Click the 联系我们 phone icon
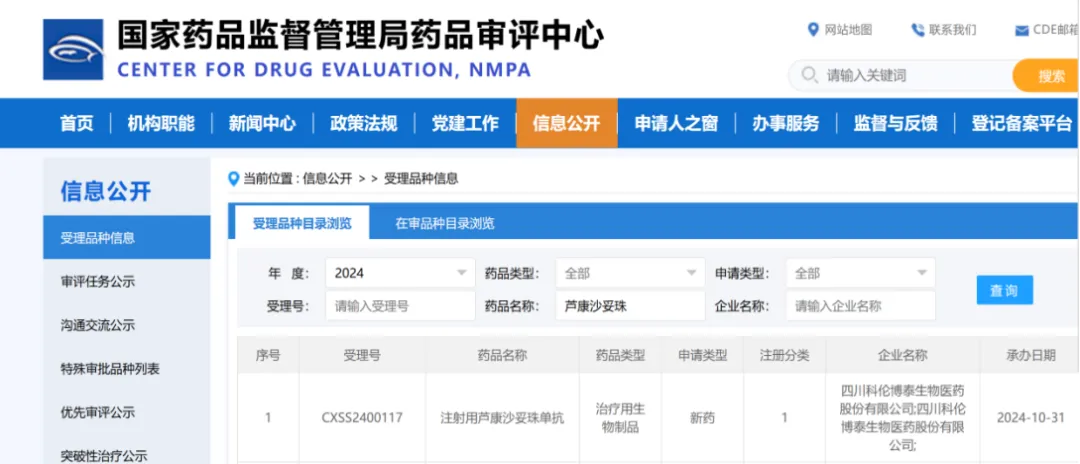The height and width of the screenshot is (464, 1080). [917, 30]
